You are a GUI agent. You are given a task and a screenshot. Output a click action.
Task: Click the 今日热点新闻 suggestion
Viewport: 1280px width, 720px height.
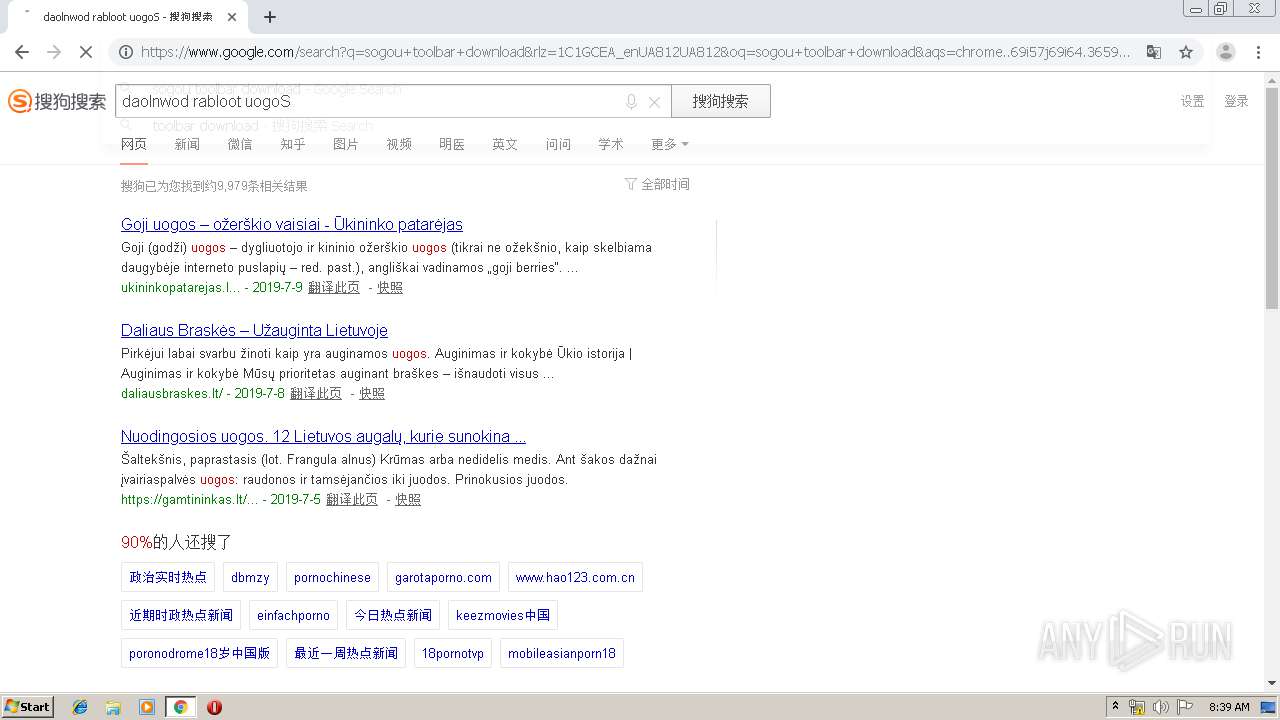(x=393, y=615)
